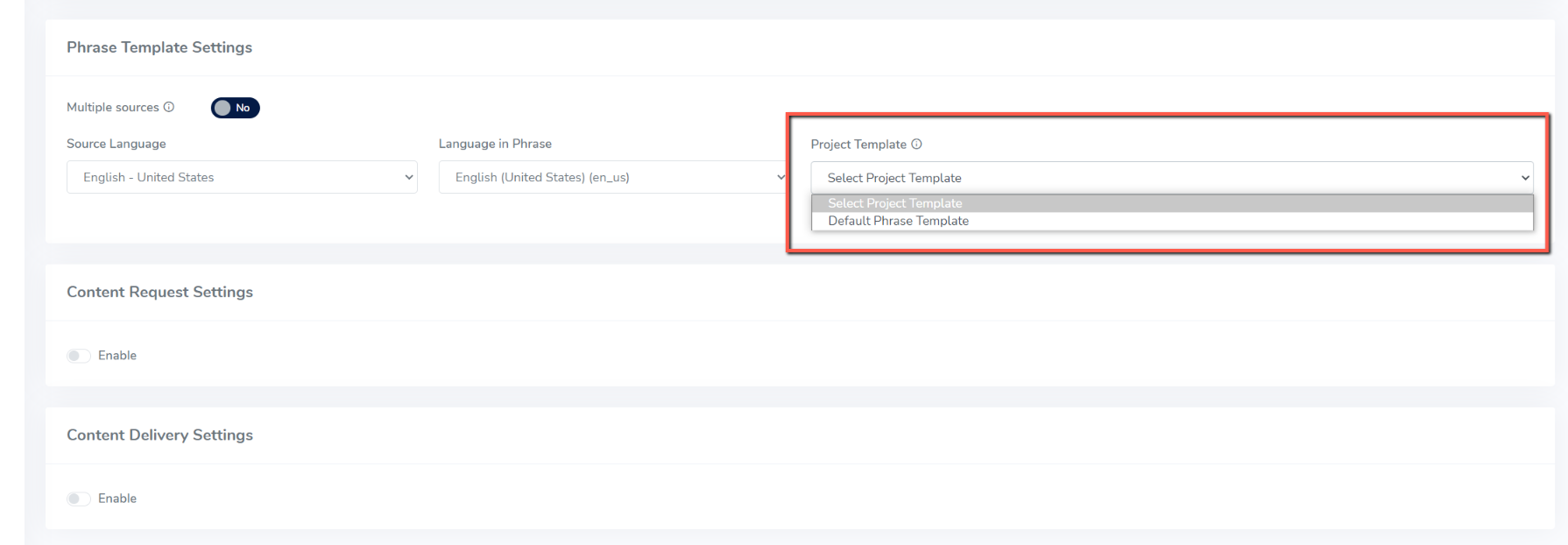The height and width of the screenshot is (545, 1568).
Task: Click the Project Template label text
Action: [858, 145]
